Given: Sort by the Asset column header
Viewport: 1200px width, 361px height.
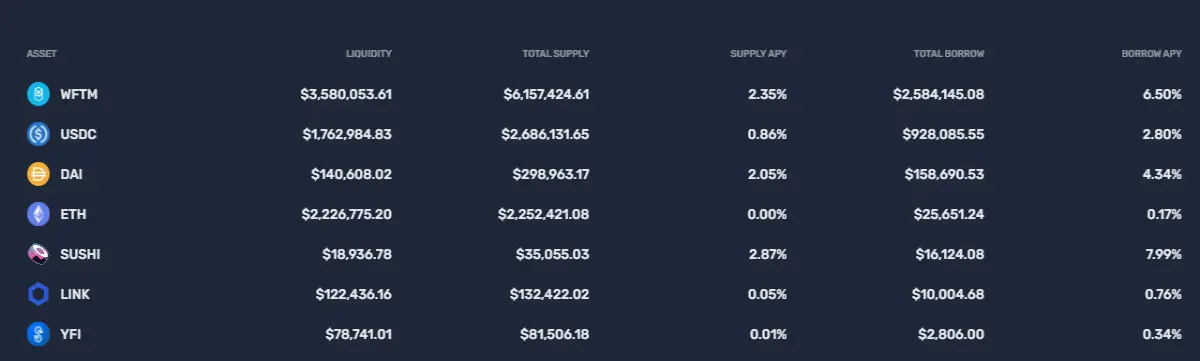Looking at the screenshot, I should click(40, 53).
